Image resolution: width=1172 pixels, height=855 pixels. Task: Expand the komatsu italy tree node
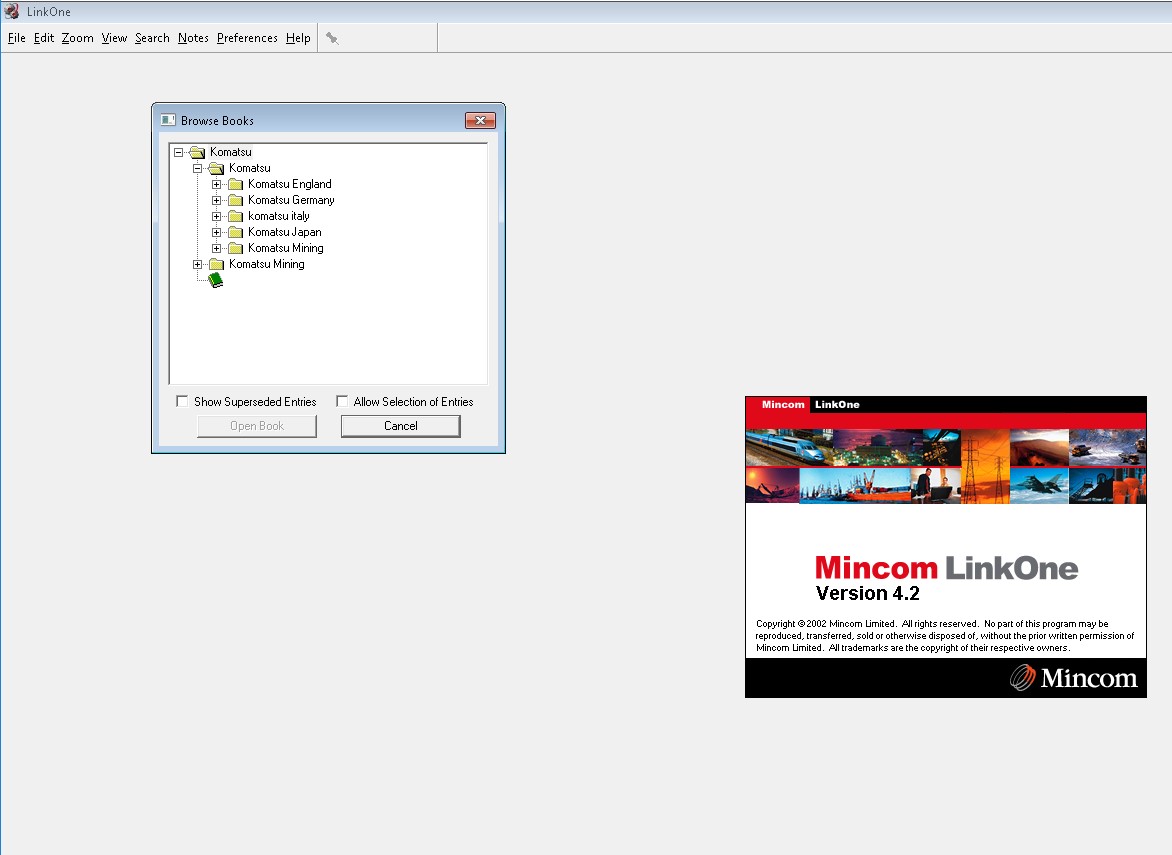point(216,216)
